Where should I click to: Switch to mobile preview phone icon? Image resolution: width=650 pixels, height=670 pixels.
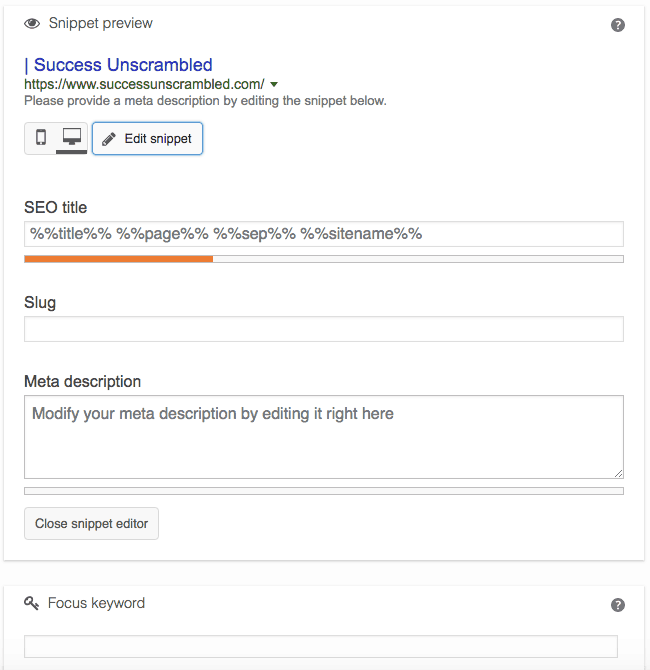pos(41,138)
